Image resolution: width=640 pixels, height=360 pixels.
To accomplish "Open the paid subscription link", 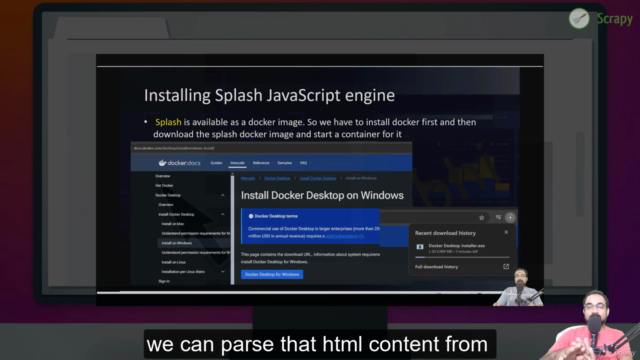I will pyautogui.click(x=344, y=236).
